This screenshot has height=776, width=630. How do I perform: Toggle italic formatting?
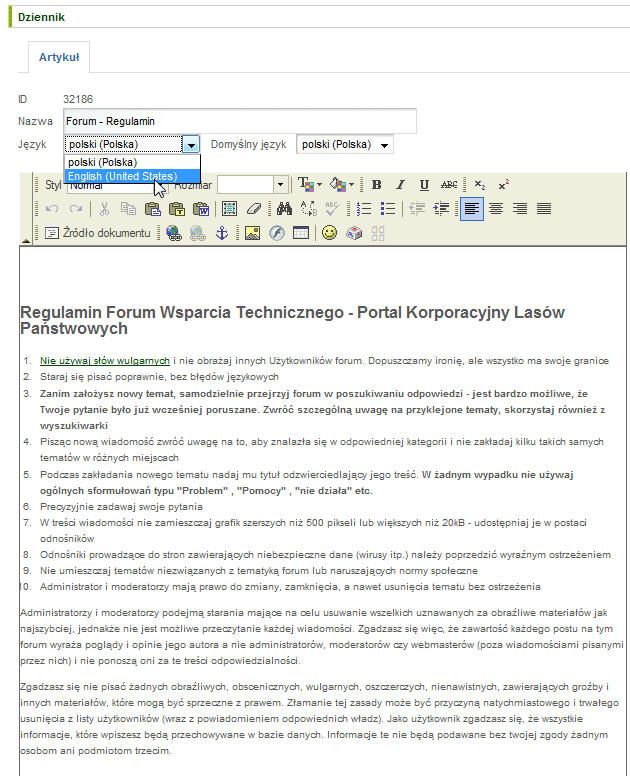[400, 185]
